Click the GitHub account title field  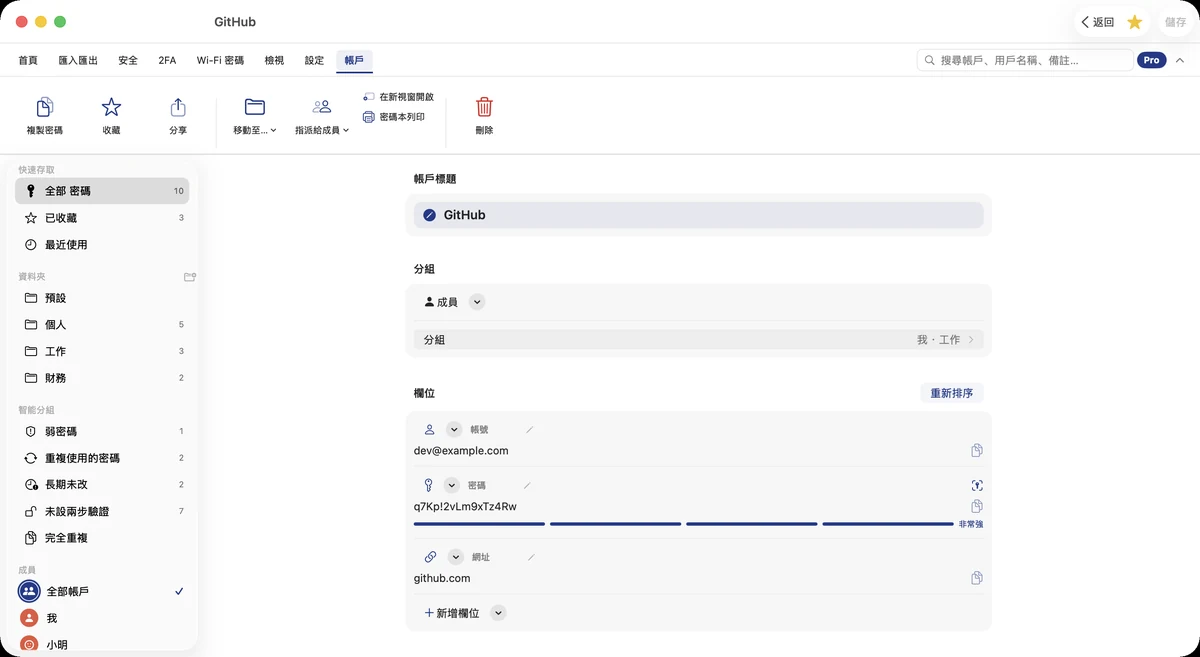pyautogui.click(x=698, y=215)
